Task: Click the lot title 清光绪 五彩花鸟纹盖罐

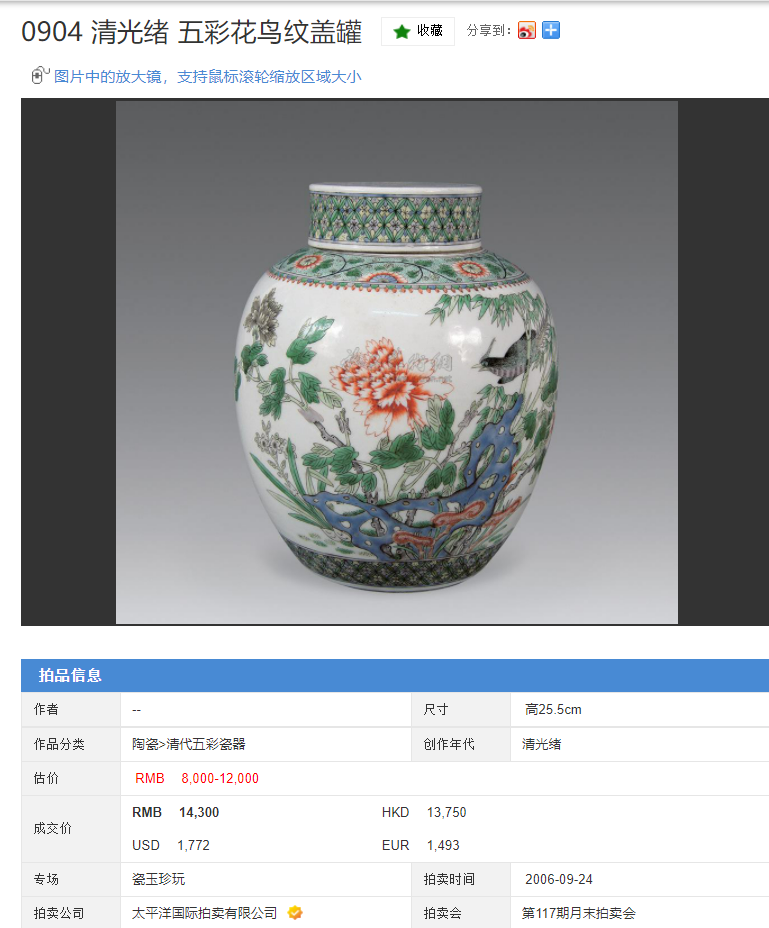Action: [226, 32]
